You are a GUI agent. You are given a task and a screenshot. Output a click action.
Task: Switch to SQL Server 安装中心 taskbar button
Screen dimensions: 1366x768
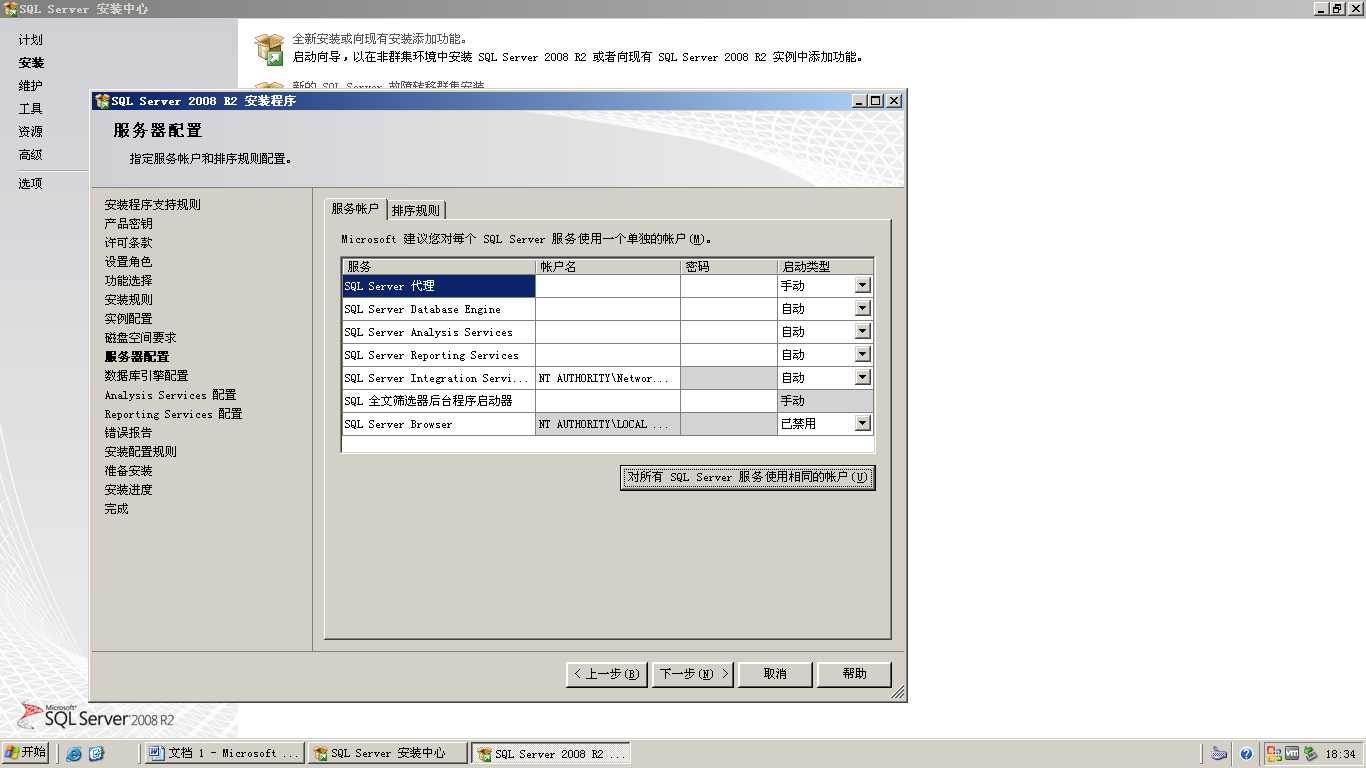pos(387,753)
